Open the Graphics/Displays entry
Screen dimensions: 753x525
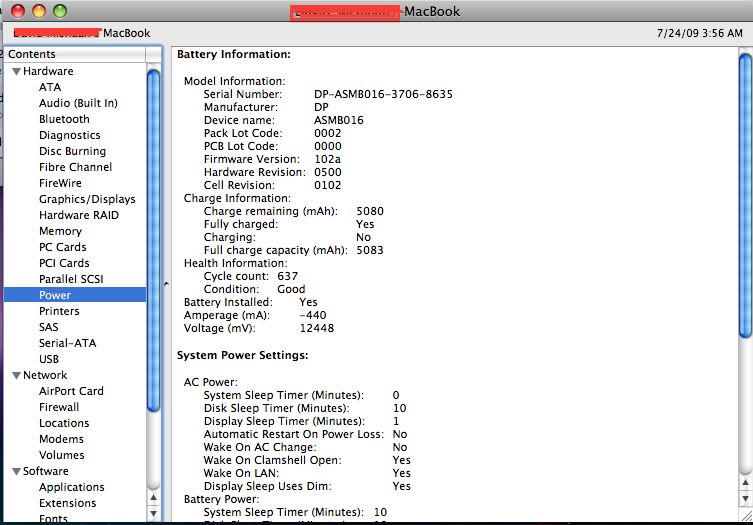87,199
